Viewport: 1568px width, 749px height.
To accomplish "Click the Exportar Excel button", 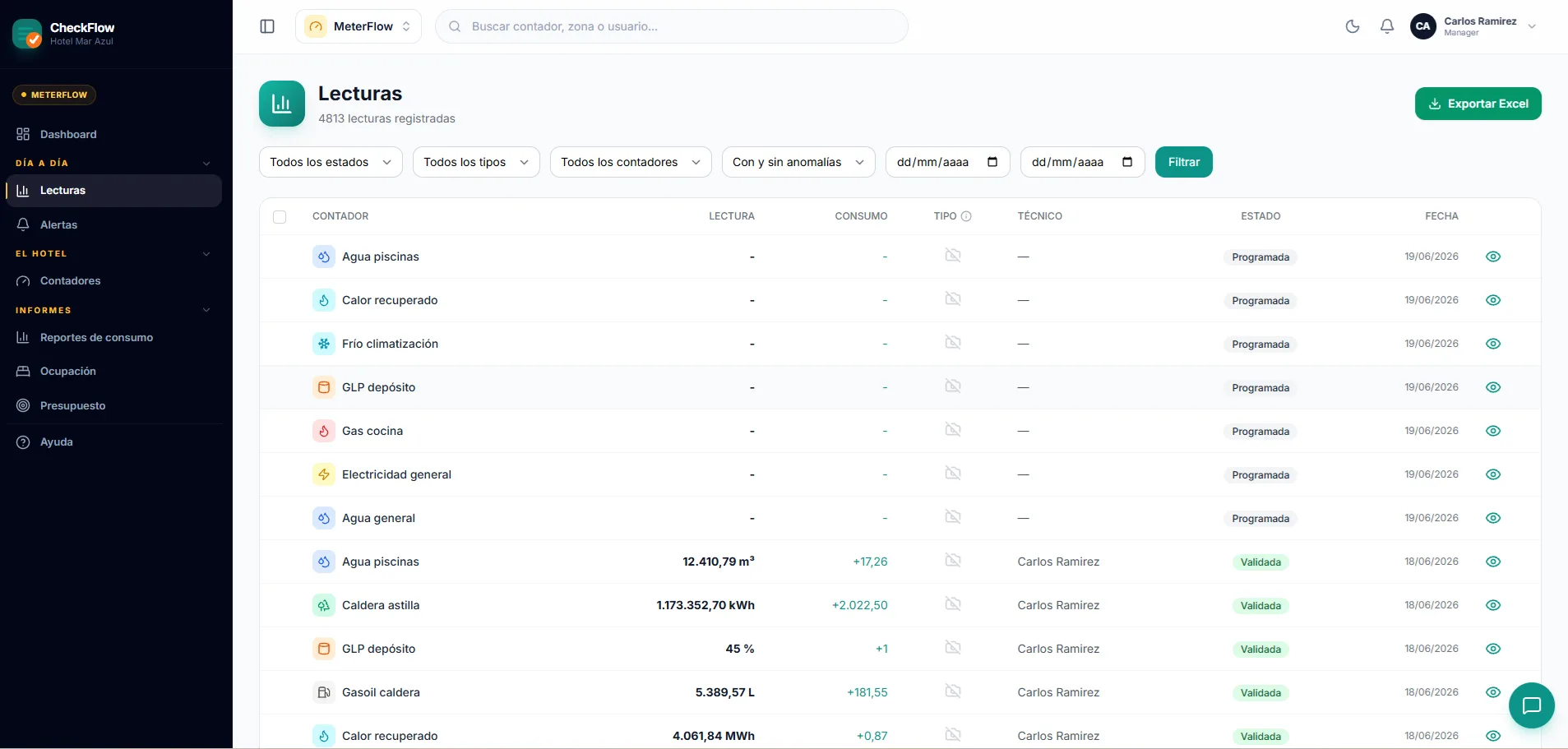I will tap(1478, 104).
